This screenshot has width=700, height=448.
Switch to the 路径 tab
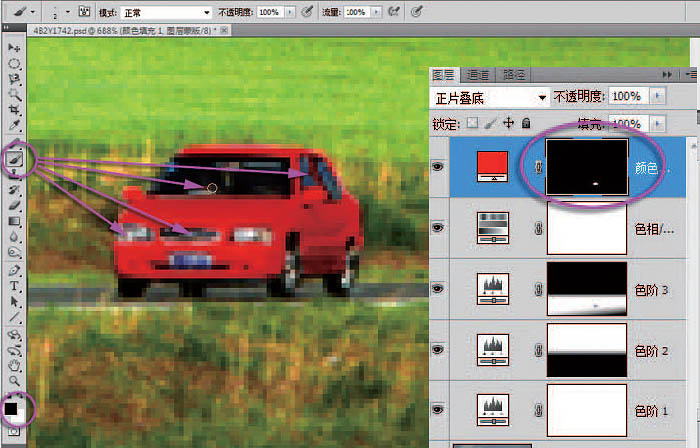514,75
